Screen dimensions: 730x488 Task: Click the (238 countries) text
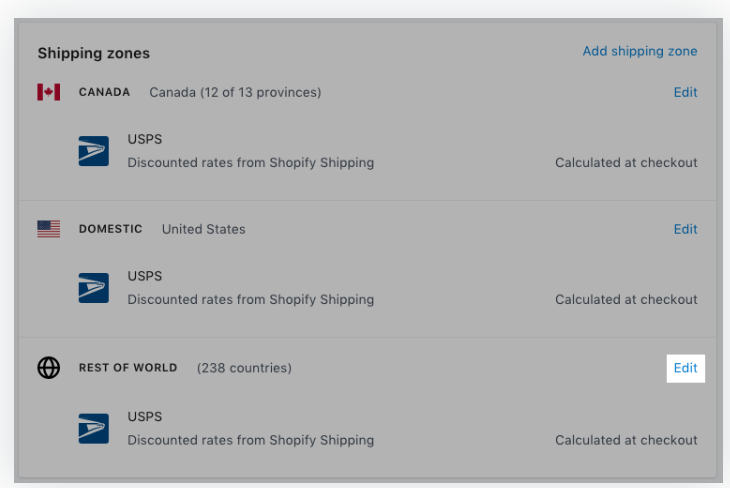click(244, 368)
